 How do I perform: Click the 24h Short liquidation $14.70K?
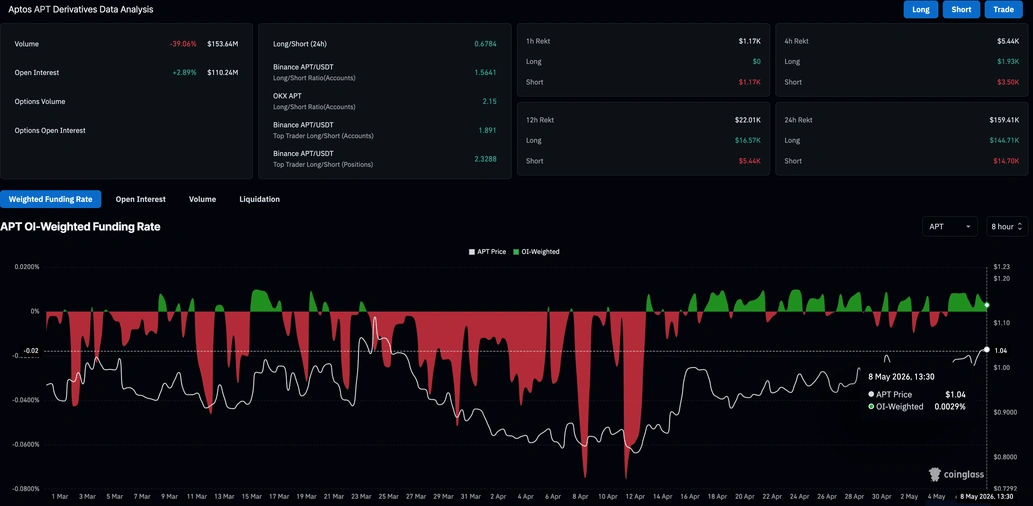click(x=1007, y=161)
